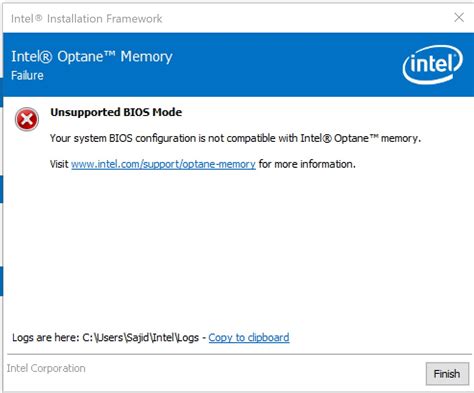Close the Intel Installation Framework dialog
This screenshot has height=393, width=474.
459,17
